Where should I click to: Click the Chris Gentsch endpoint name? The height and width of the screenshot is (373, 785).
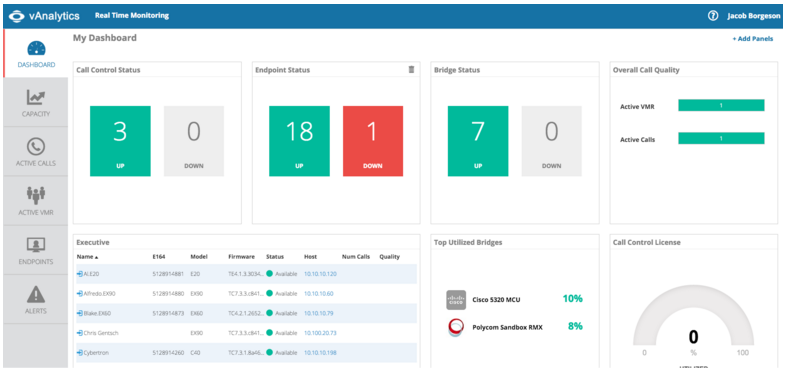[101, 333]
